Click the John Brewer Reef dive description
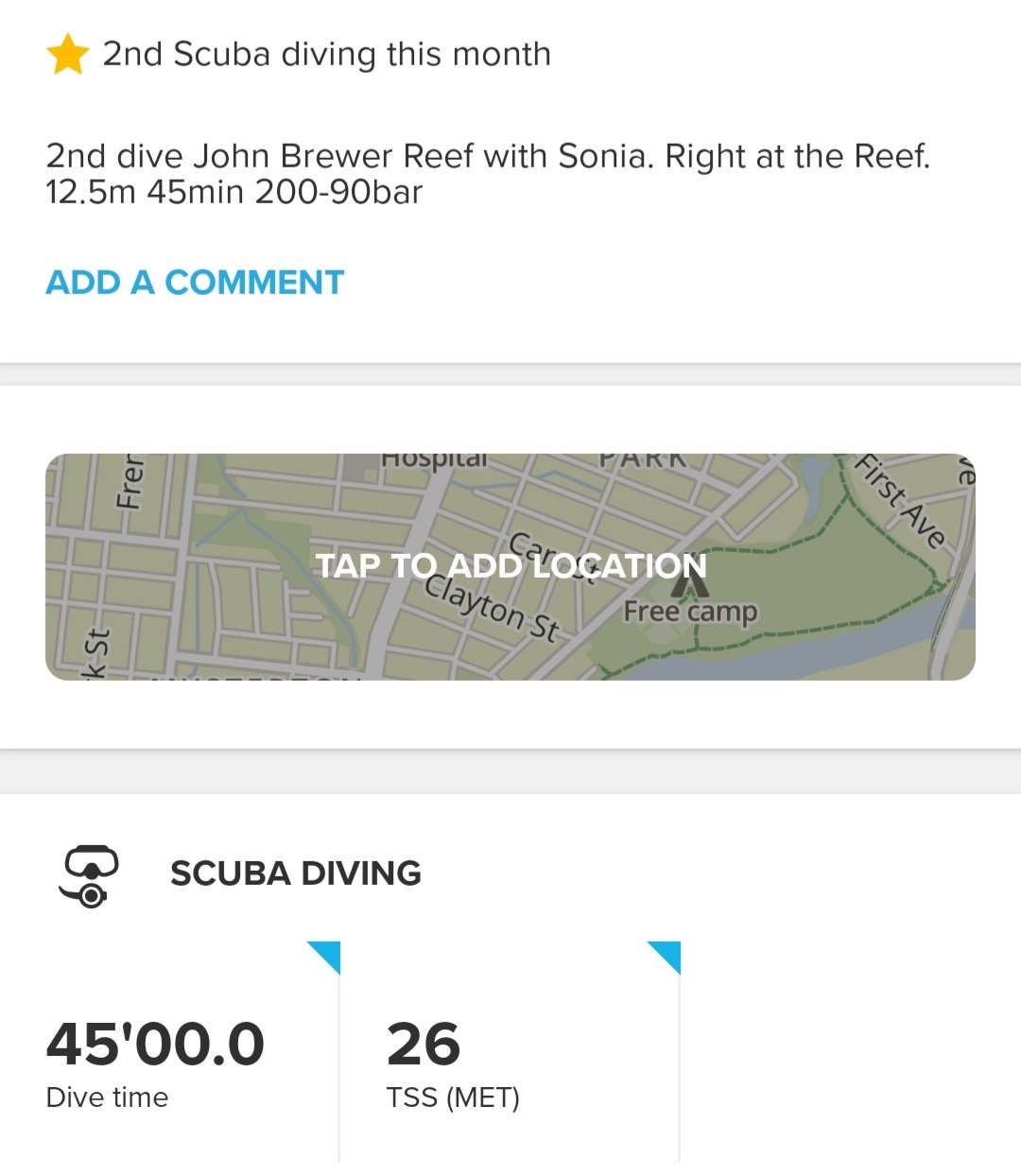This screenshot has width=1021, height=1176. pyautogui.click(x=488, y=173)
